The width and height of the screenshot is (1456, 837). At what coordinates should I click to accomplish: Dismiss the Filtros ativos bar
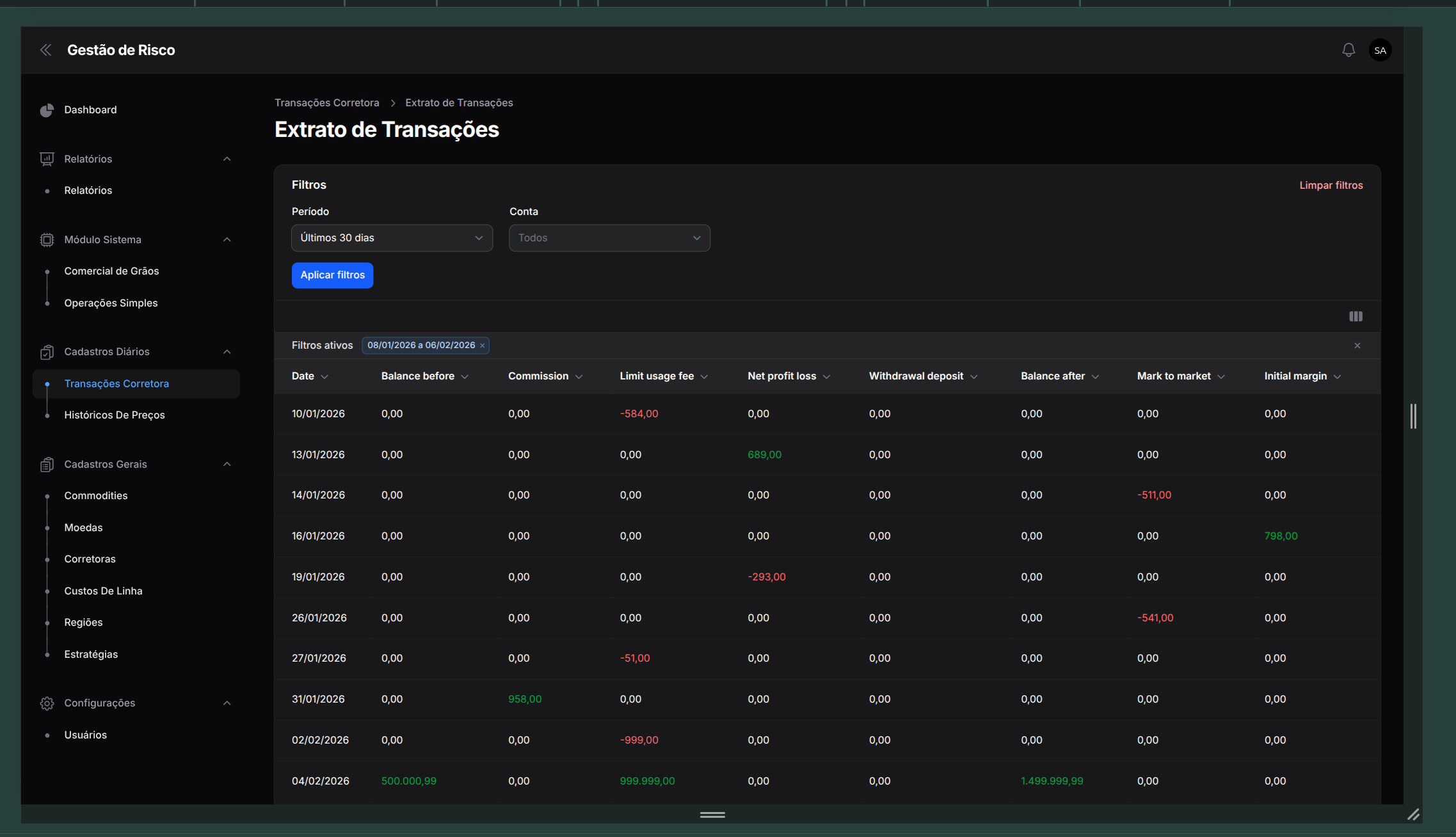click(1357, 346)
